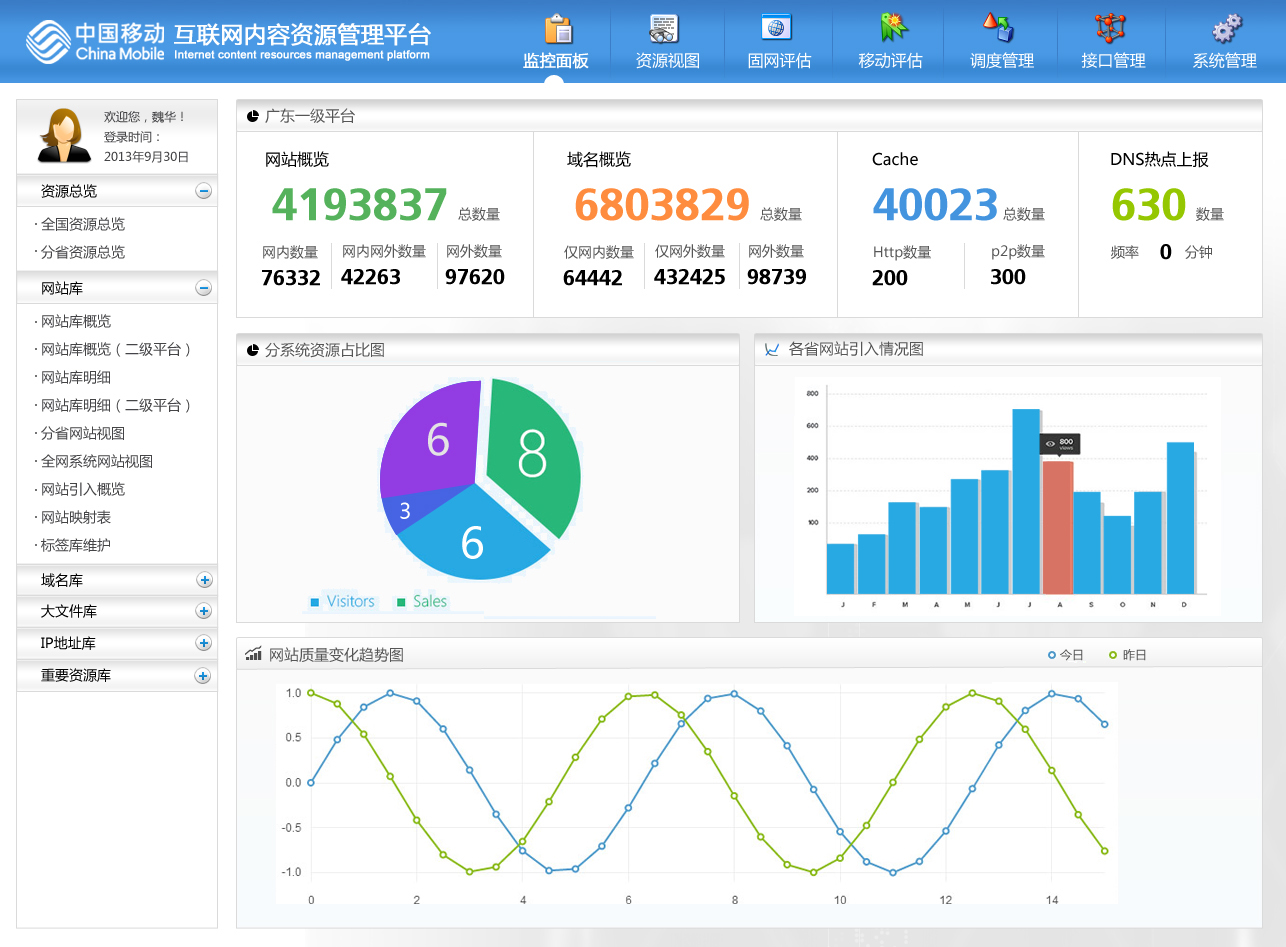The width and height of the screenshot is (1286, 947).
Task: Expand the 域名库 sidebar section
Action: (203, 580)
